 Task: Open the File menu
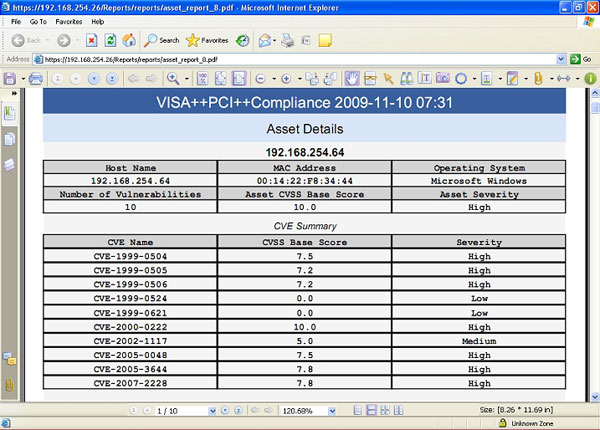16,22
